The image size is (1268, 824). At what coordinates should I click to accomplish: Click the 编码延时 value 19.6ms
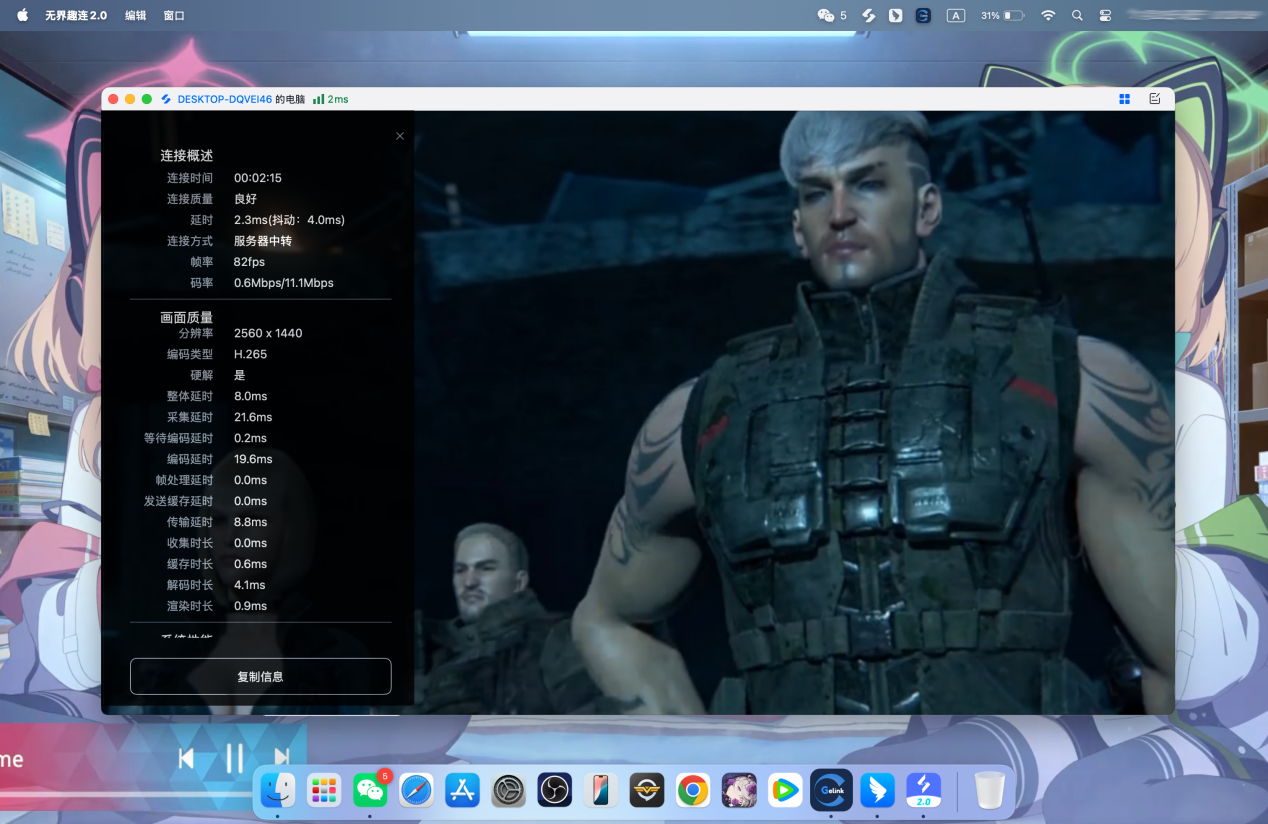click(x=253, y=459)
